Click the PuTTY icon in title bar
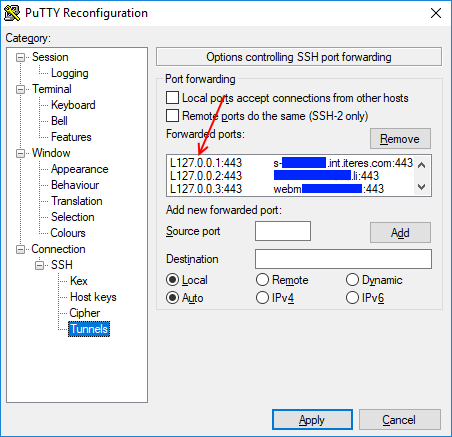 click(12, 13)
